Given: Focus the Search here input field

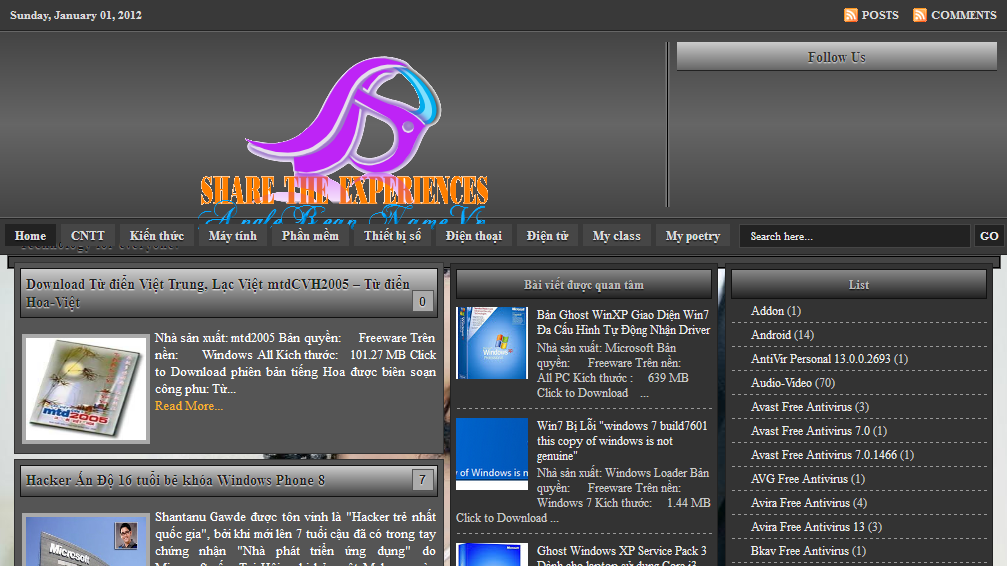Looking at the screenshot, I should tap(854, 236).
